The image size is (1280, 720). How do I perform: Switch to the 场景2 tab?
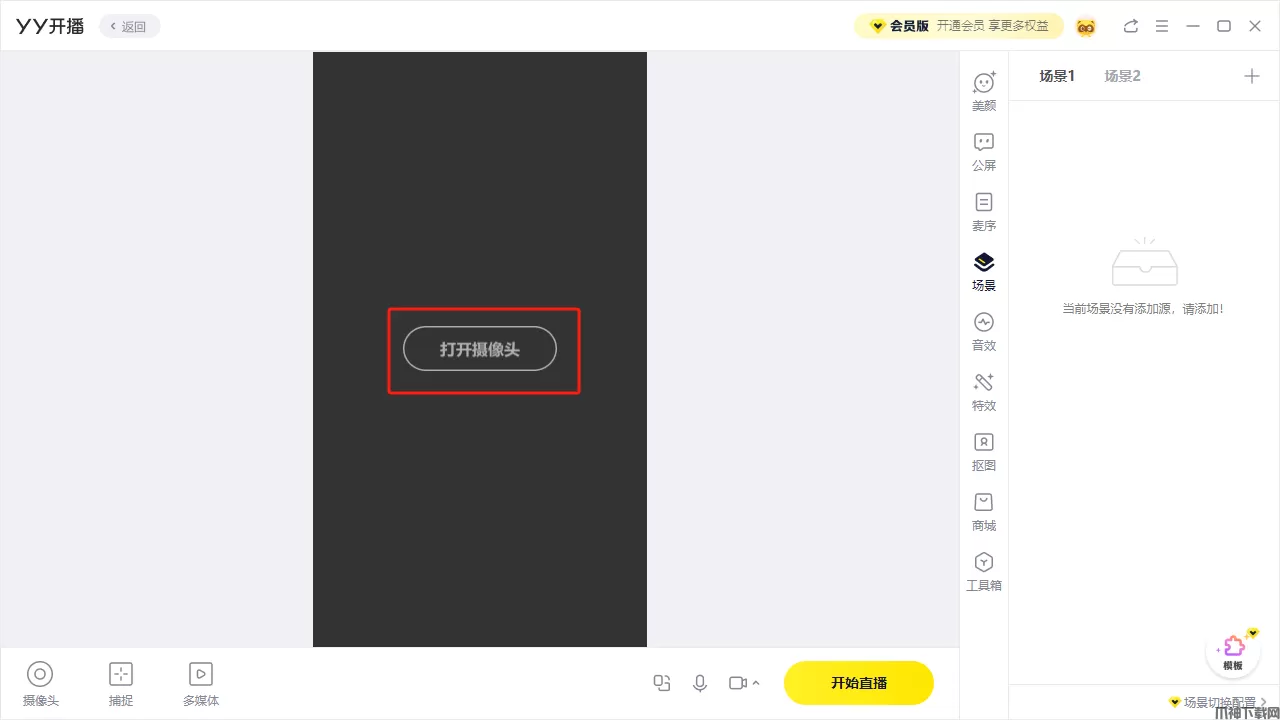[1122, 76]
